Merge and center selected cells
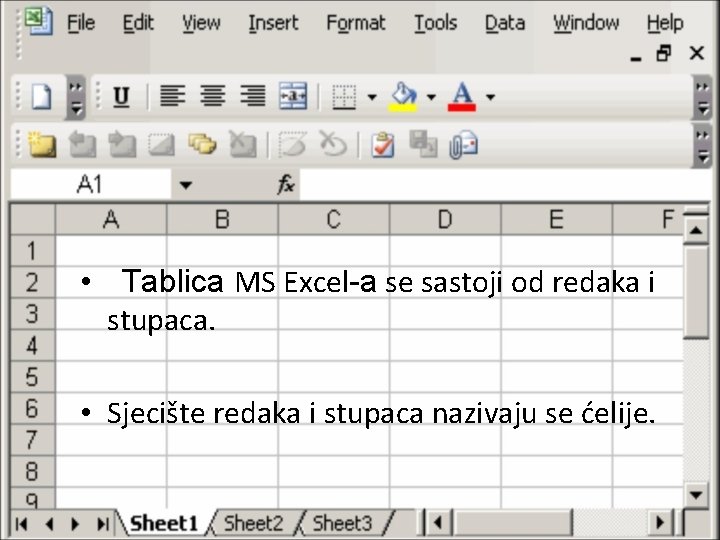 293,96
